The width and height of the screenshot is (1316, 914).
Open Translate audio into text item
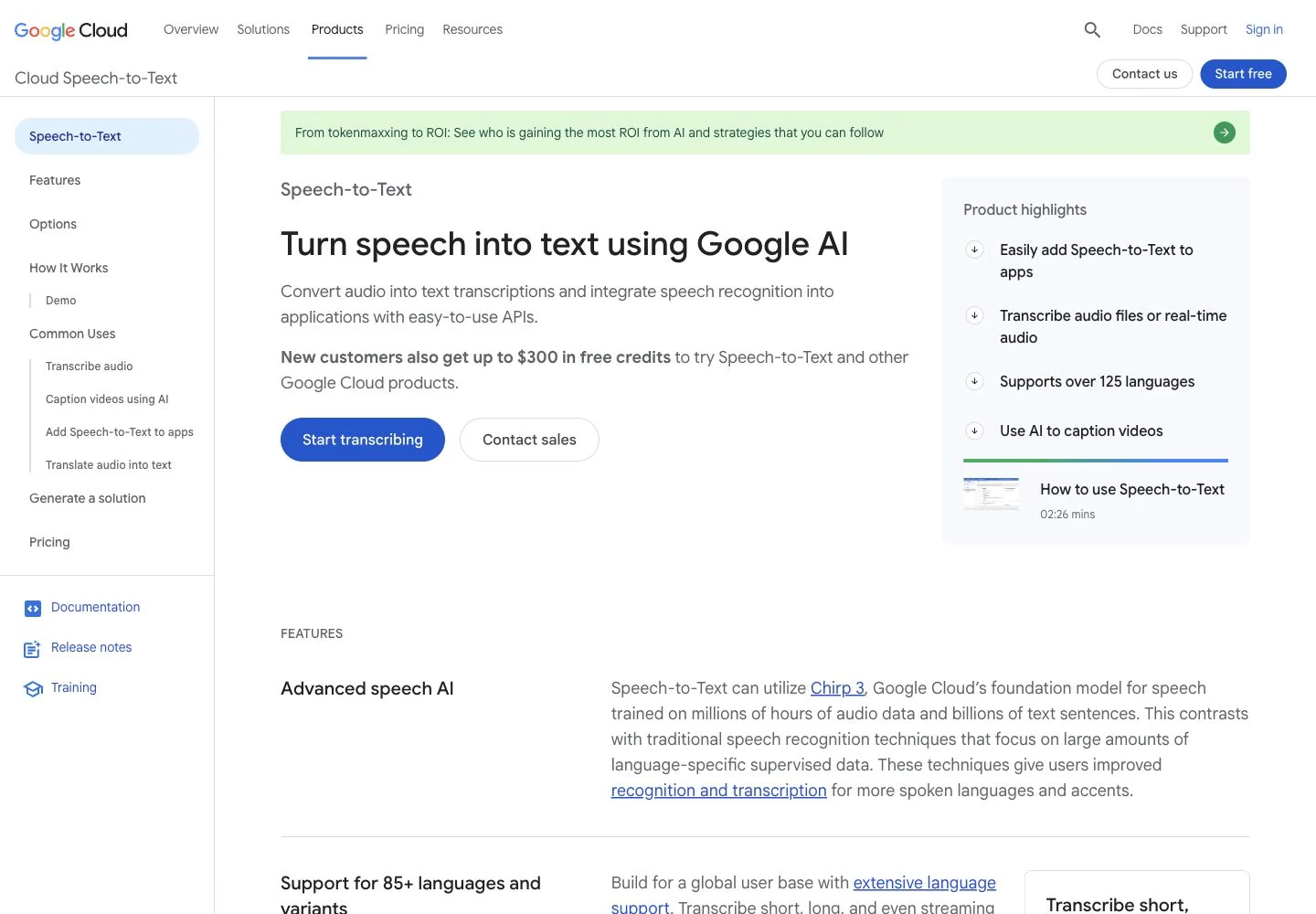point(109,465)
